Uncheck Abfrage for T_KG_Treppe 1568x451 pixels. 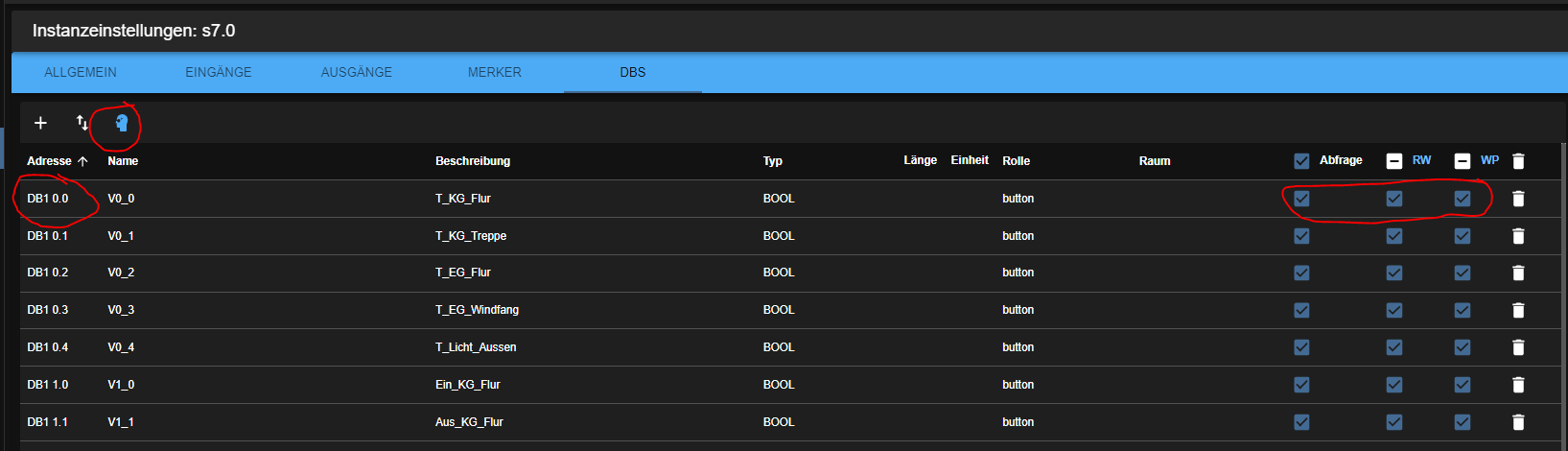(x=1301, y=236)
